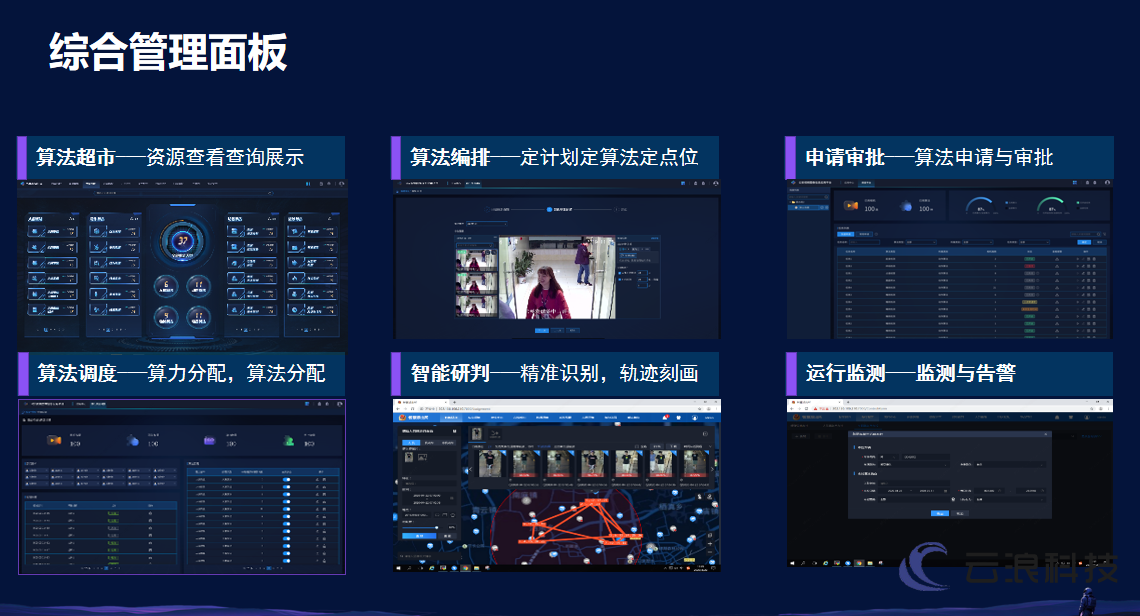1140x616 pixels.
Task: Click the 综合管理面板 slide title
Action: pyautogui.click(x=169, y=52)
